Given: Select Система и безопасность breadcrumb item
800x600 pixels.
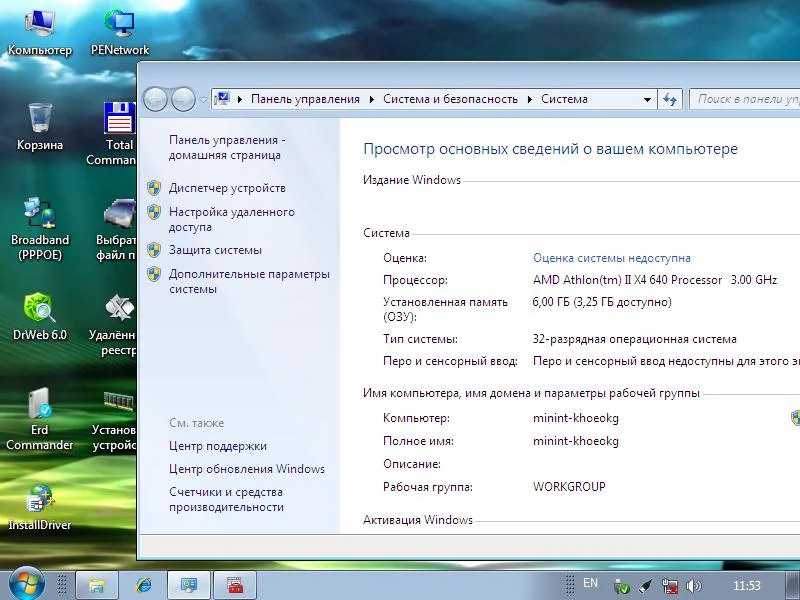Looking at the screenshot, I should point(450,99).
